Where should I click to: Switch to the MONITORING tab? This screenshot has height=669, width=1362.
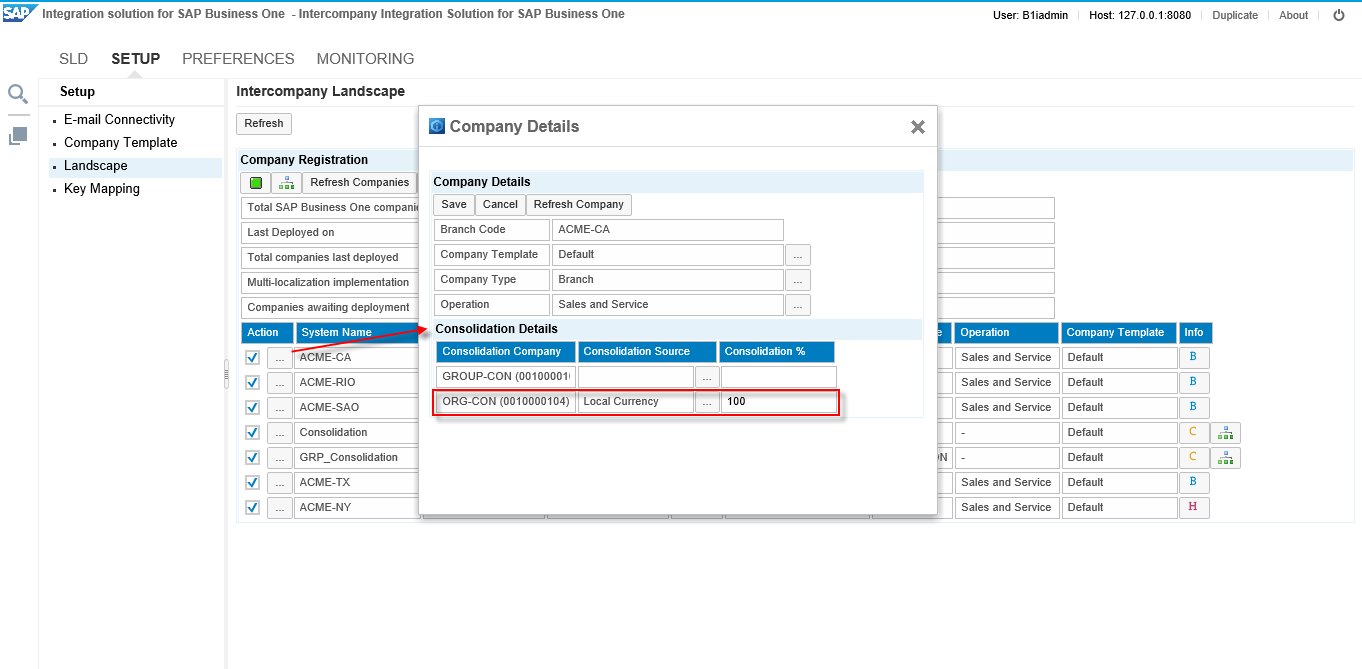[365, 59]
